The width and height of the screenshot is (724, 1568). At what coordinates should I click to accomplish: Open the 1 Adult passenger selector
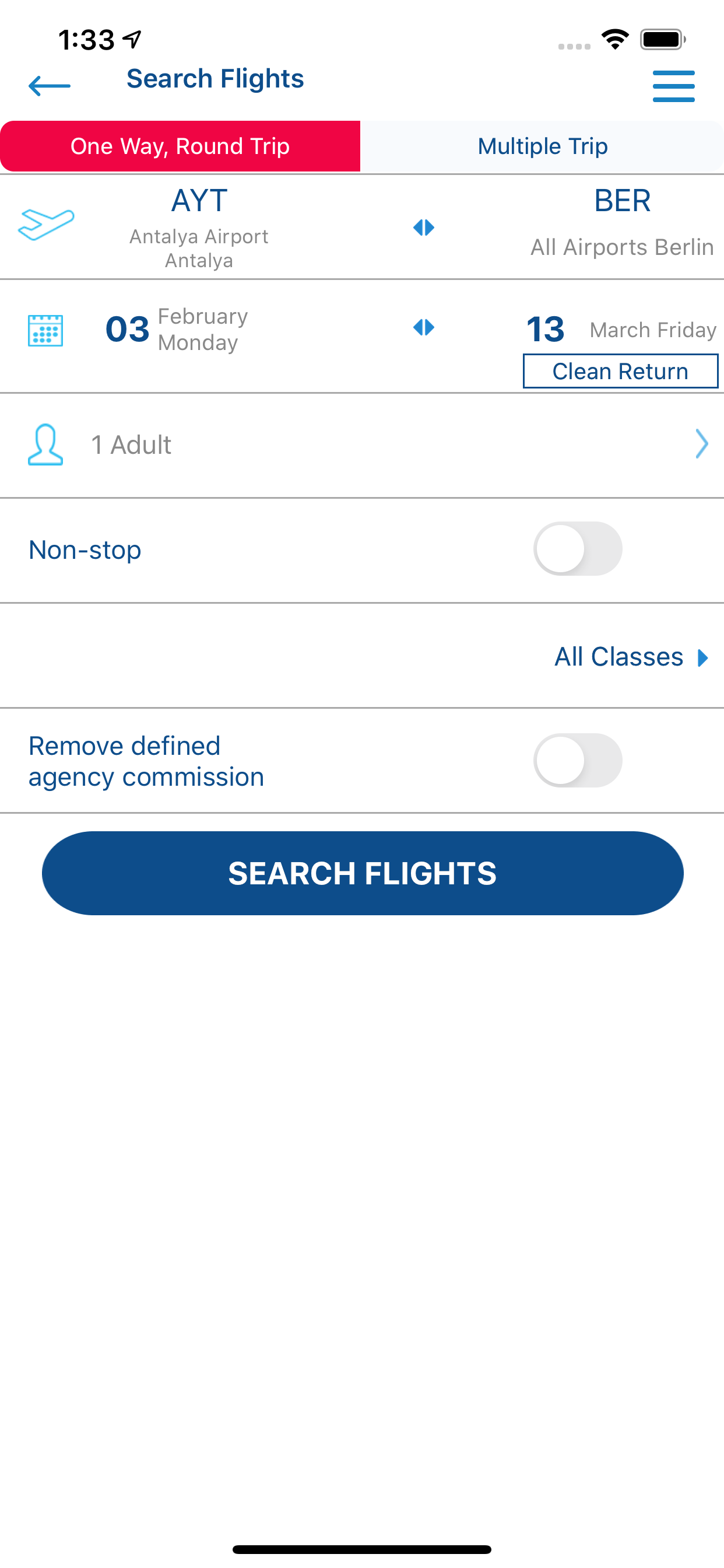click(x=362, y=446)
